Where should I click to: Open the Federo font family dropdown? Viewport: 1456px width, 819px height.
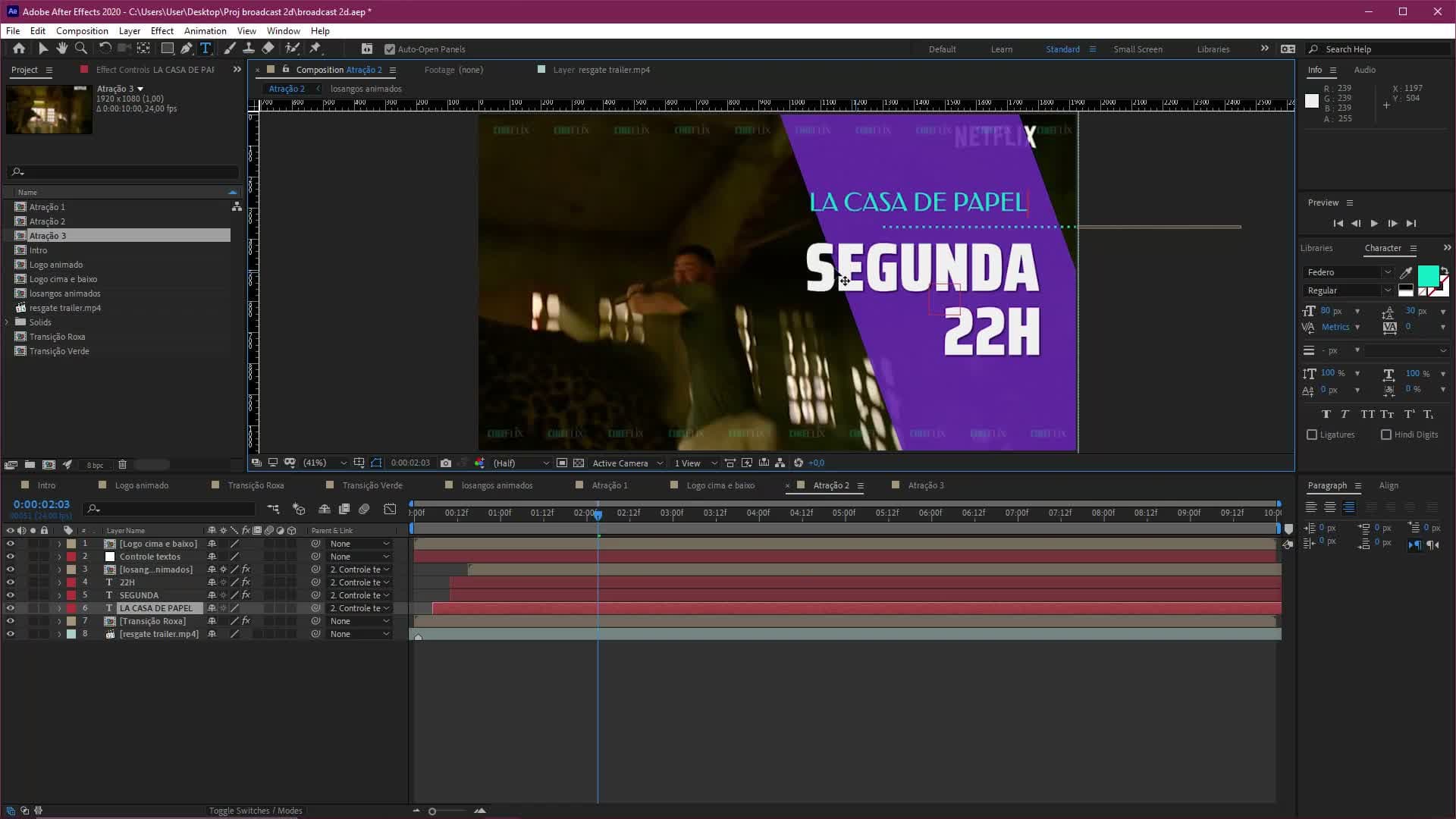(1348, 272)
